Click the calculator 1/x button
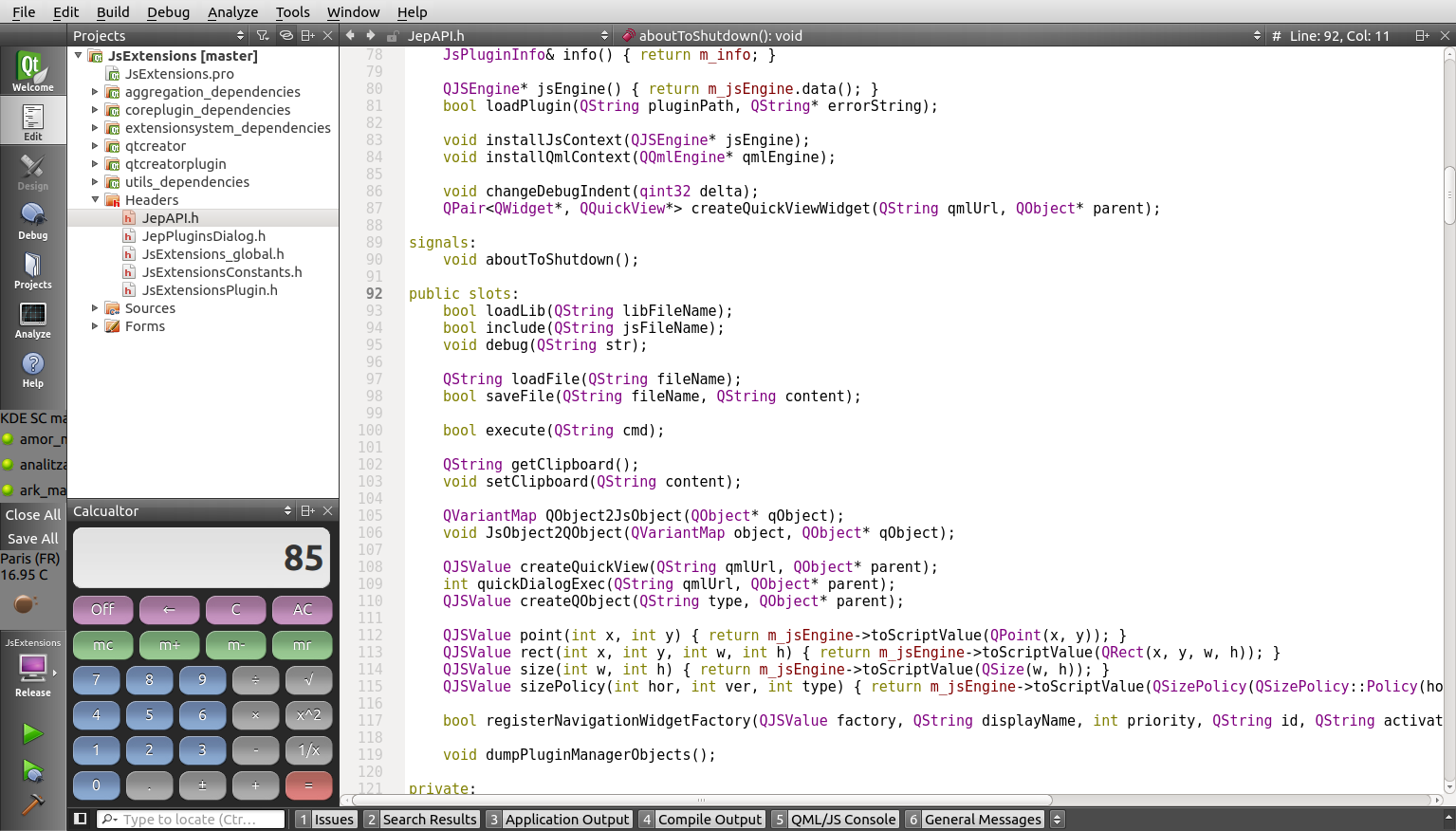 pos(308,749)
